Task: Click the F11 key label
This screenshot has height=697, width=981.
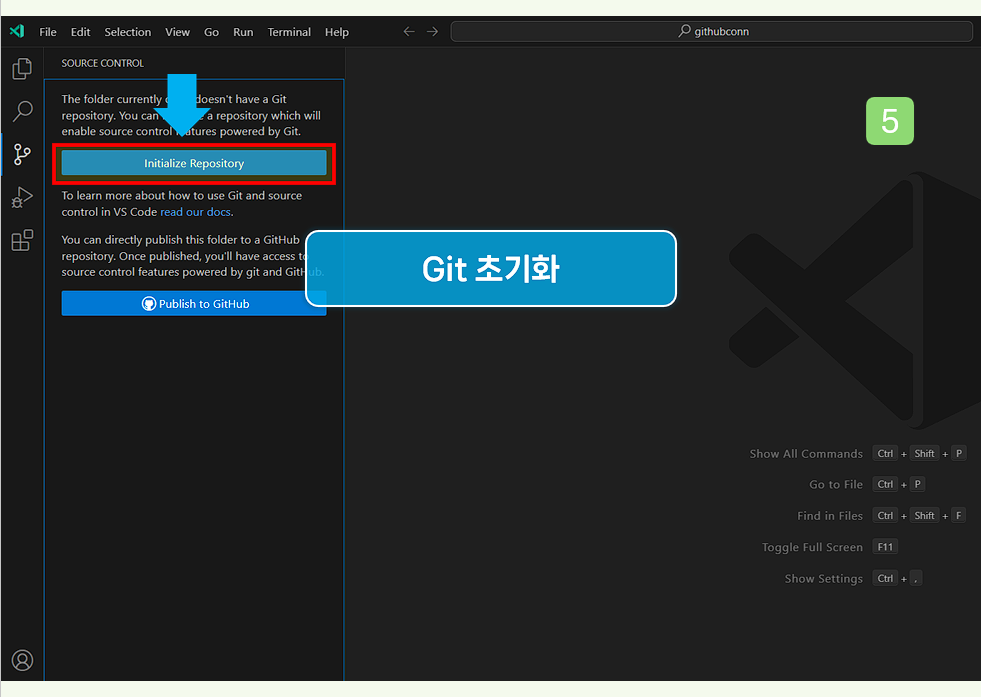Action: (x=885, y=547)
